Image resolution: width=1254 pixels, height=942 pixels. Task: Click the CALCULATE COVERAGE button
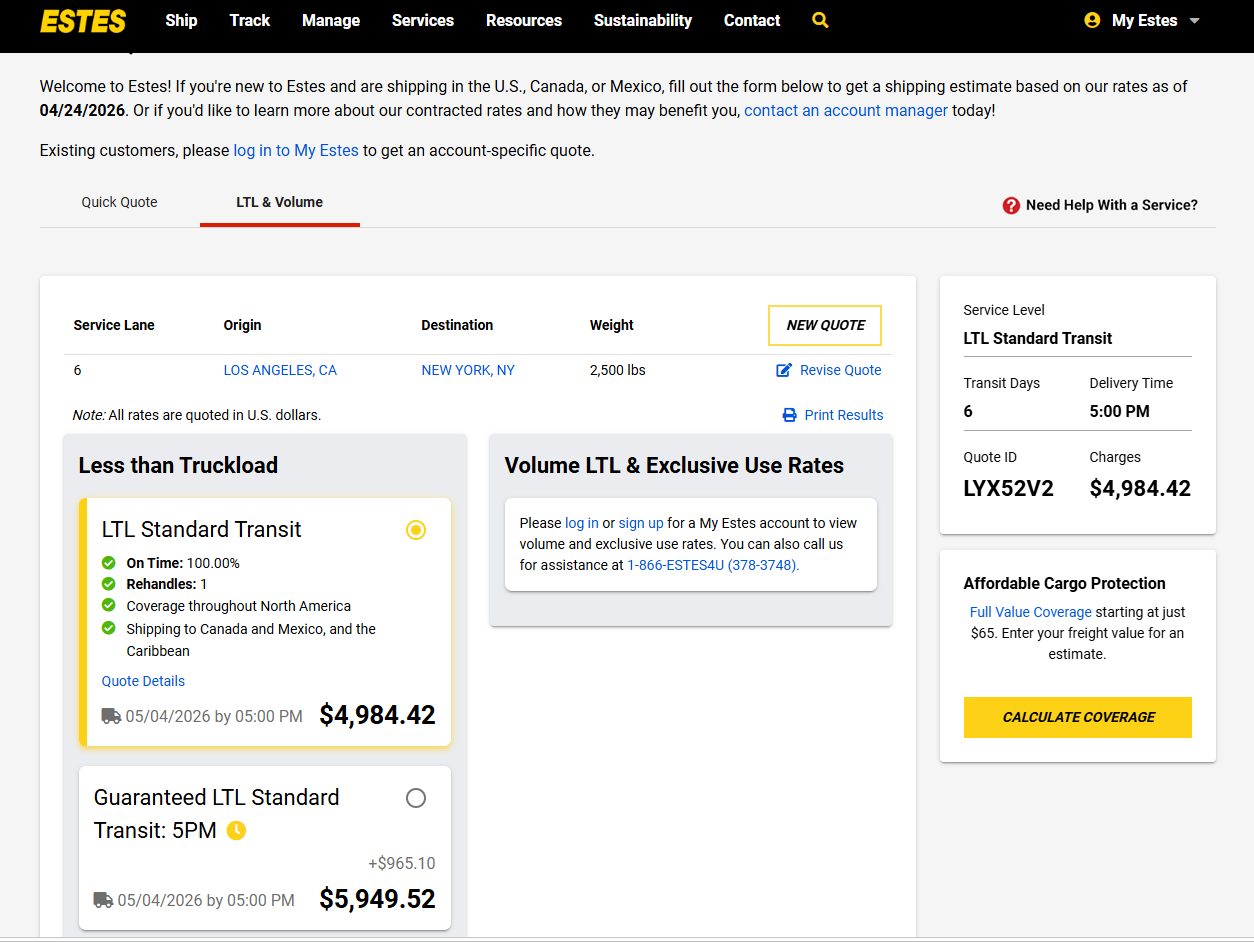1078,717
